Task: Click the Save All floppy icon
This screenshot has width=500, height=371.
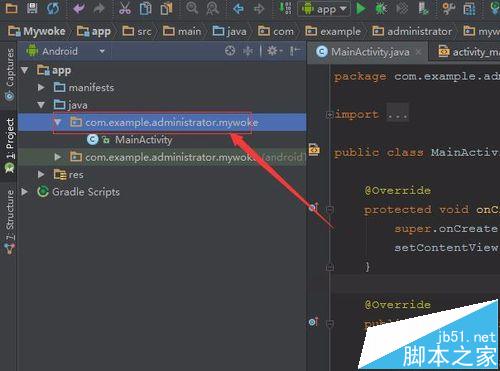Action: coord(32,8)
